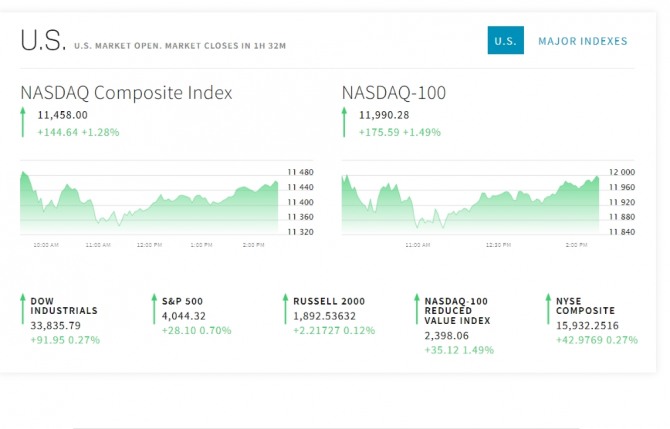
Task: Click NASDAQ-100 Reduced Value Index arrow icon
Action: pyautogui.click(x=417, y=309)
